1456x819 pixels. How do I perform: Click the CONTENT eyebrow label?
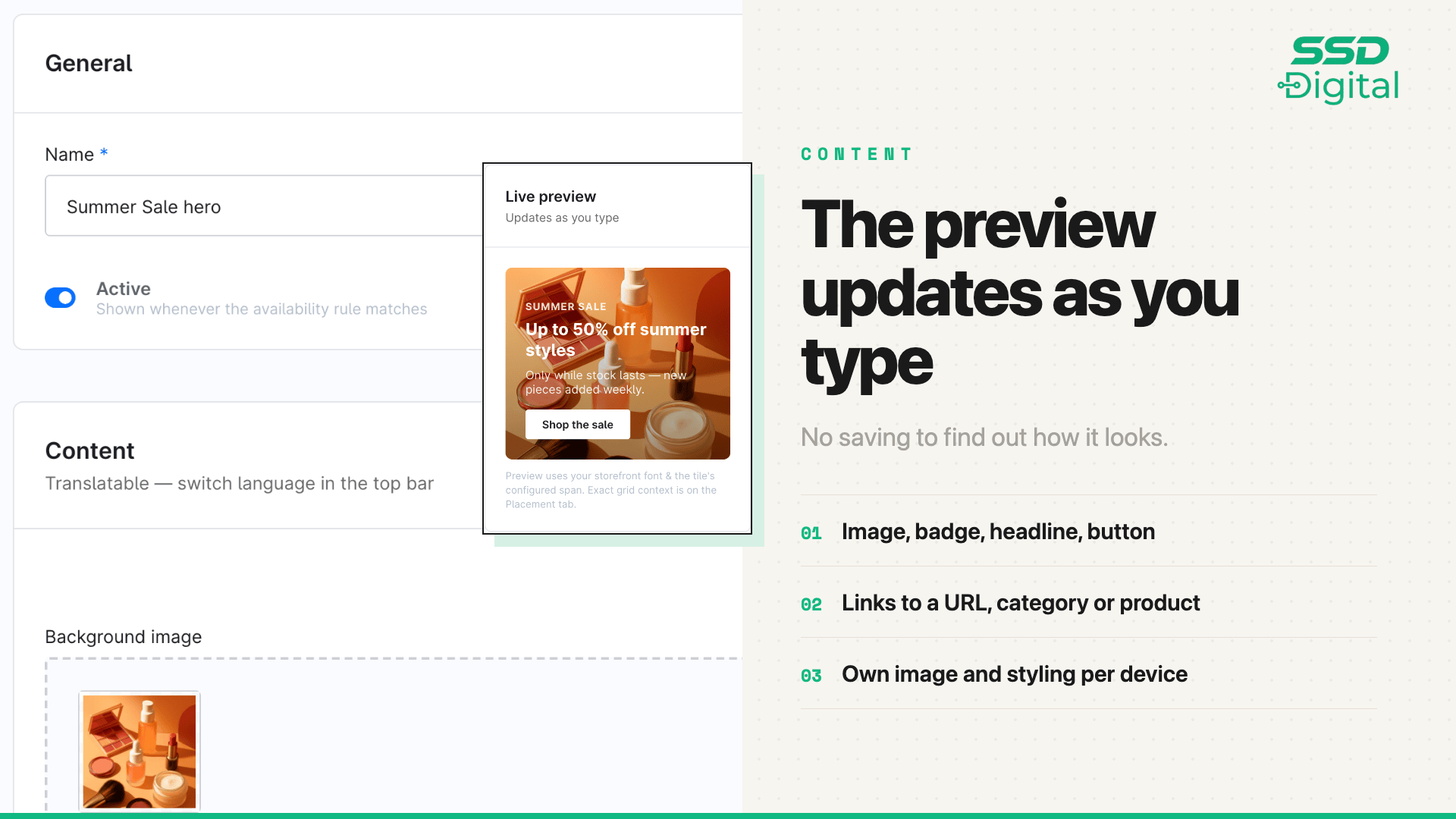coord(857,155)
